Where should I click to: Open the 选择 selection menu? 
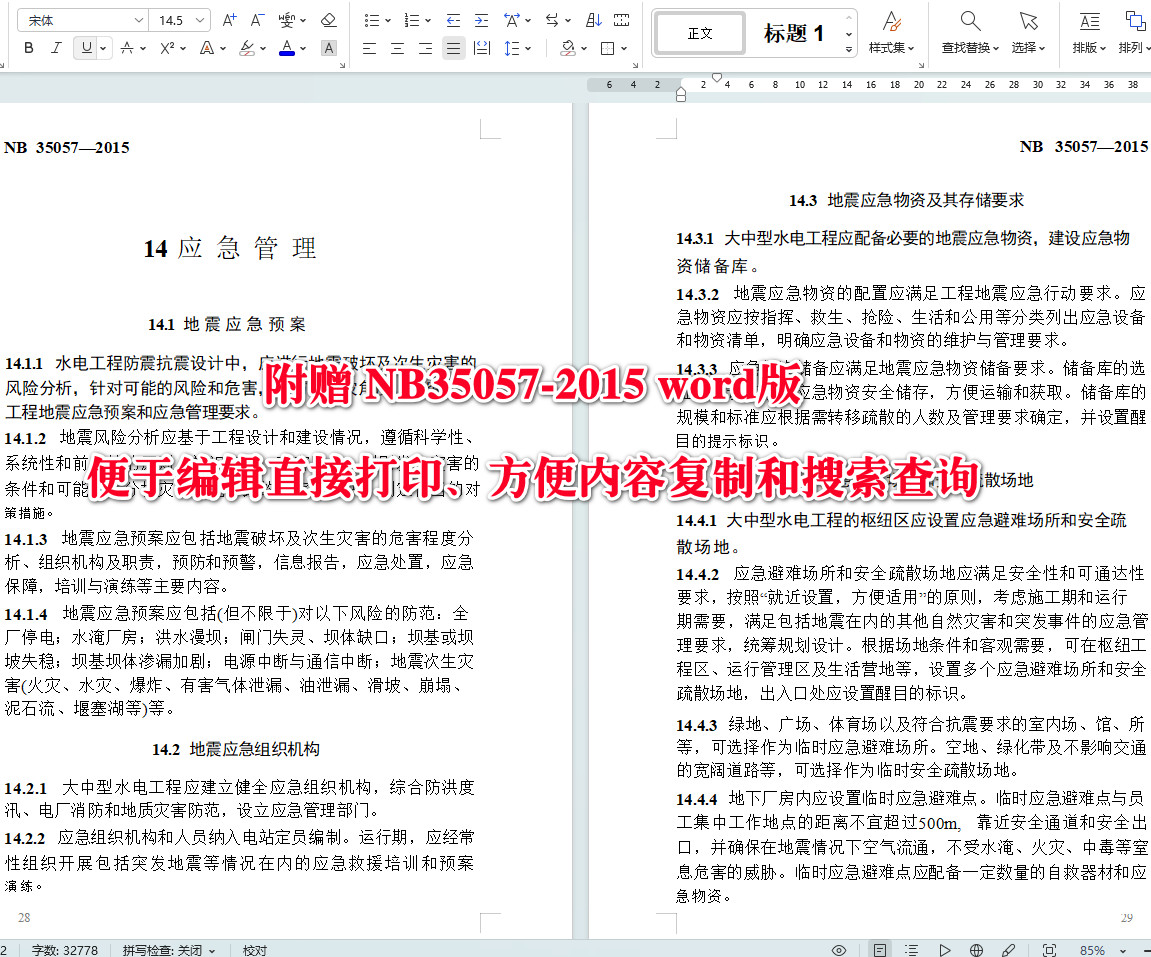click(1028, 32)
